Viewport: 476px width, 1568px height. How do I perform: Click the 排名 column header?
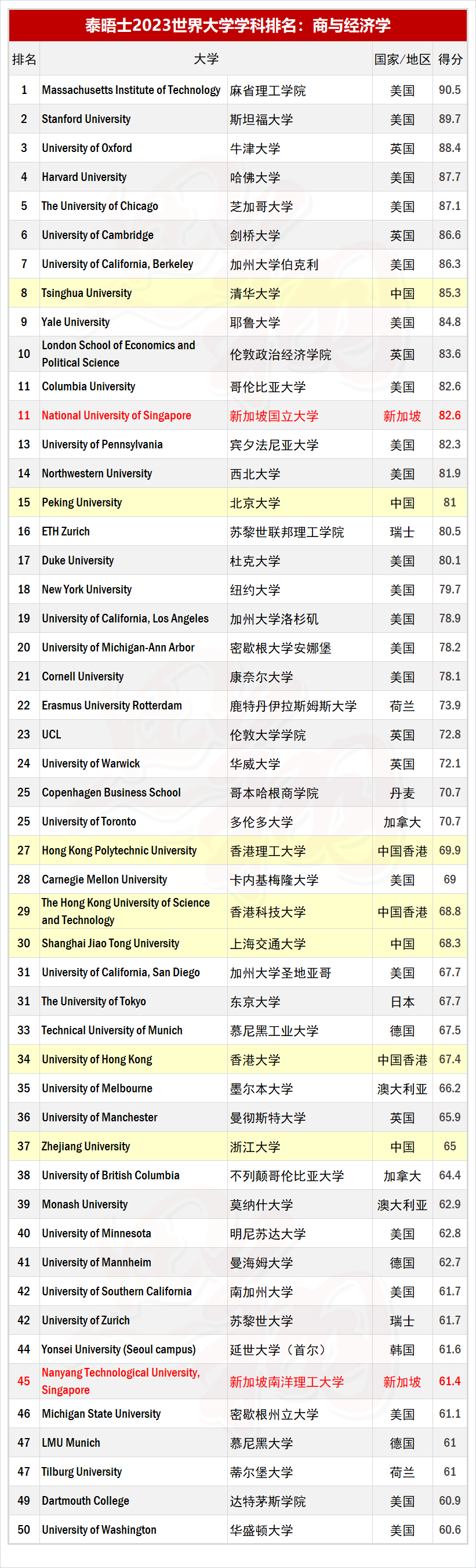tap(24, 59)
